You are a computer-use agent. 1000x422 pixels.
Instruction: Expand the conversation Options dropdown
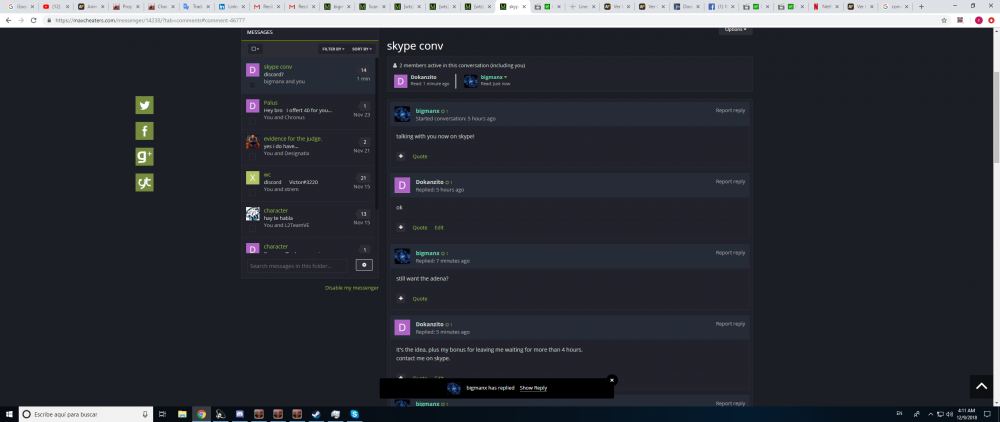click(735, 29)
